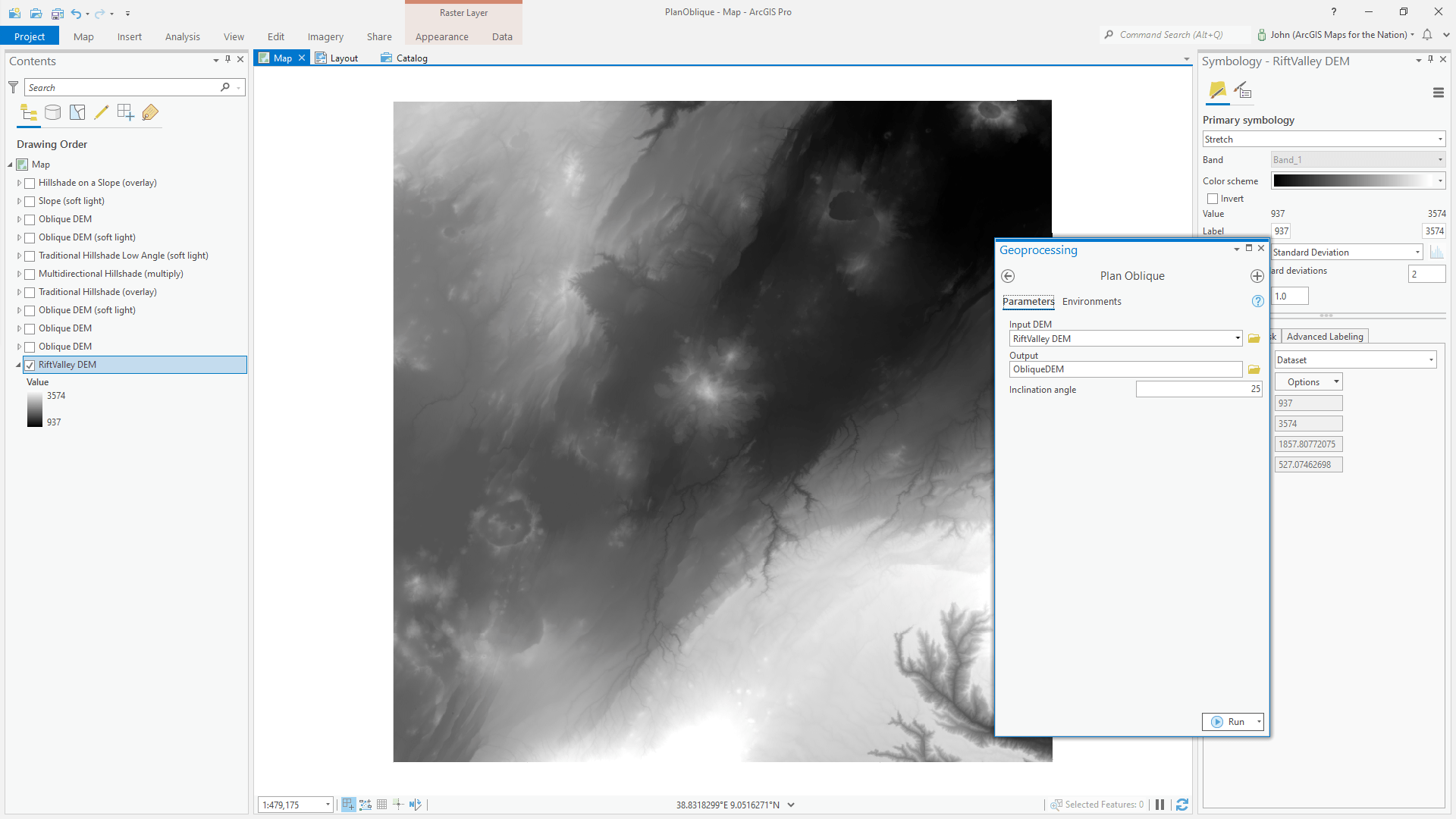Click geoprocessing Back arrow button

coord(1008,276)
